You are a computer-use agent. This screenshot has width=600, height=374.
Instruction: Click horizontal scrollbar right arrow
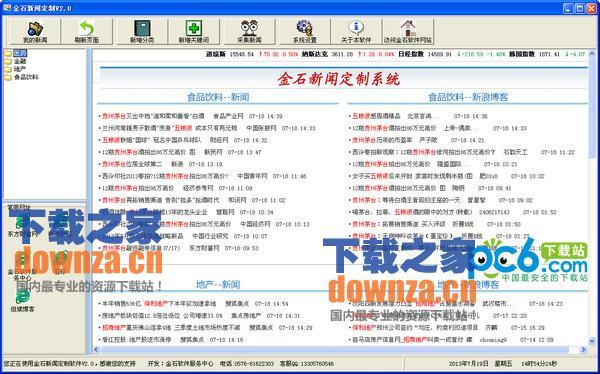583,349
